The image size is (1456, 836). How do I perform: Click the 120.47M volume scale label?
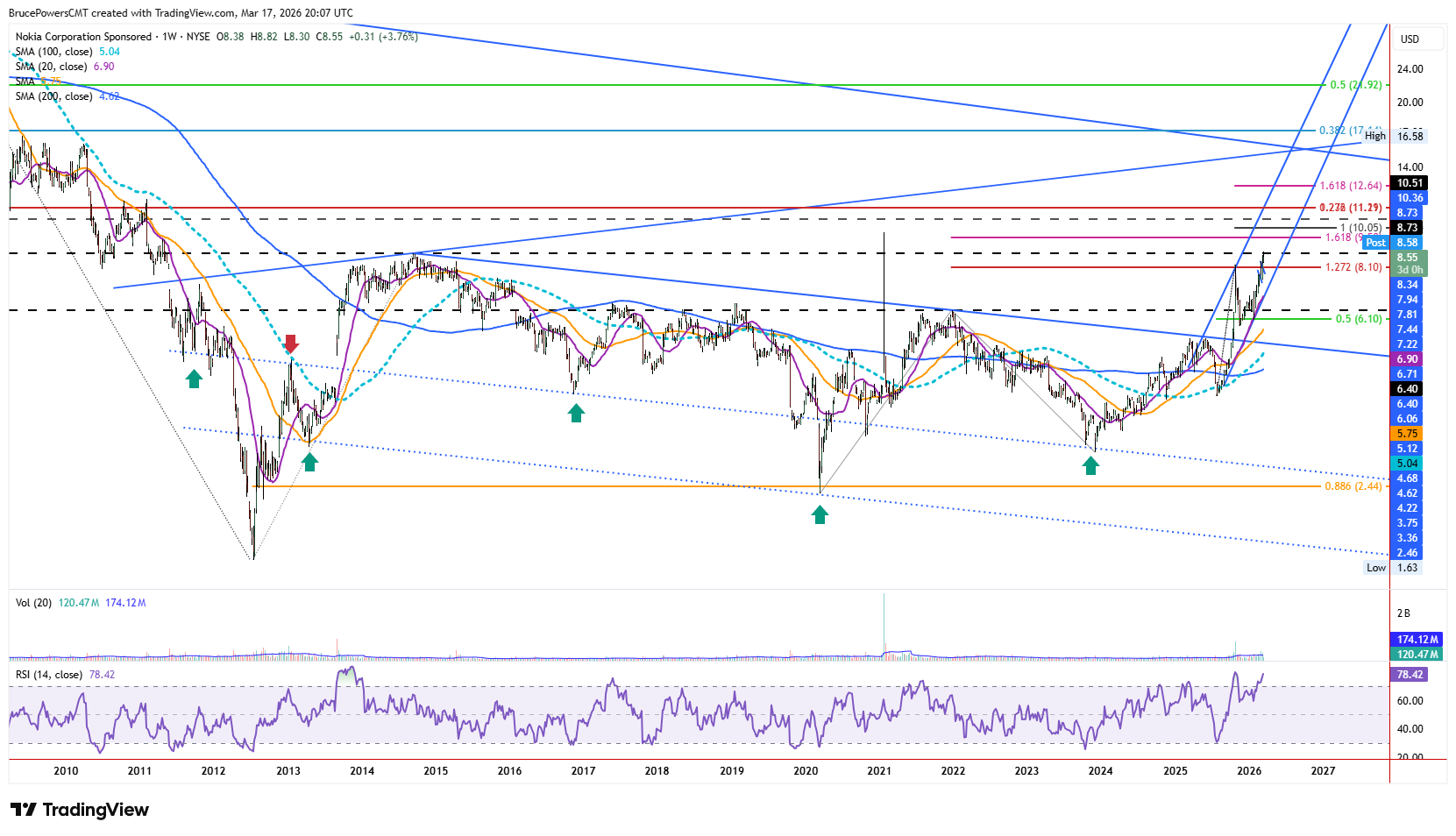(x=1417, y=655)
